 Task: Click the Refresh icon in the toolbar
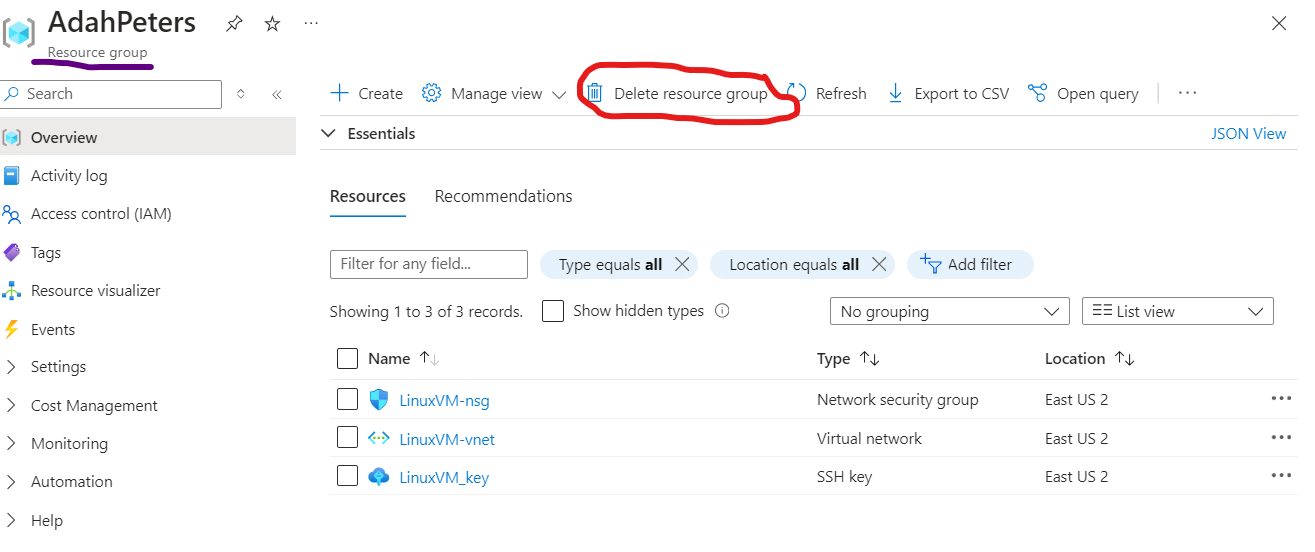[797, 93]
